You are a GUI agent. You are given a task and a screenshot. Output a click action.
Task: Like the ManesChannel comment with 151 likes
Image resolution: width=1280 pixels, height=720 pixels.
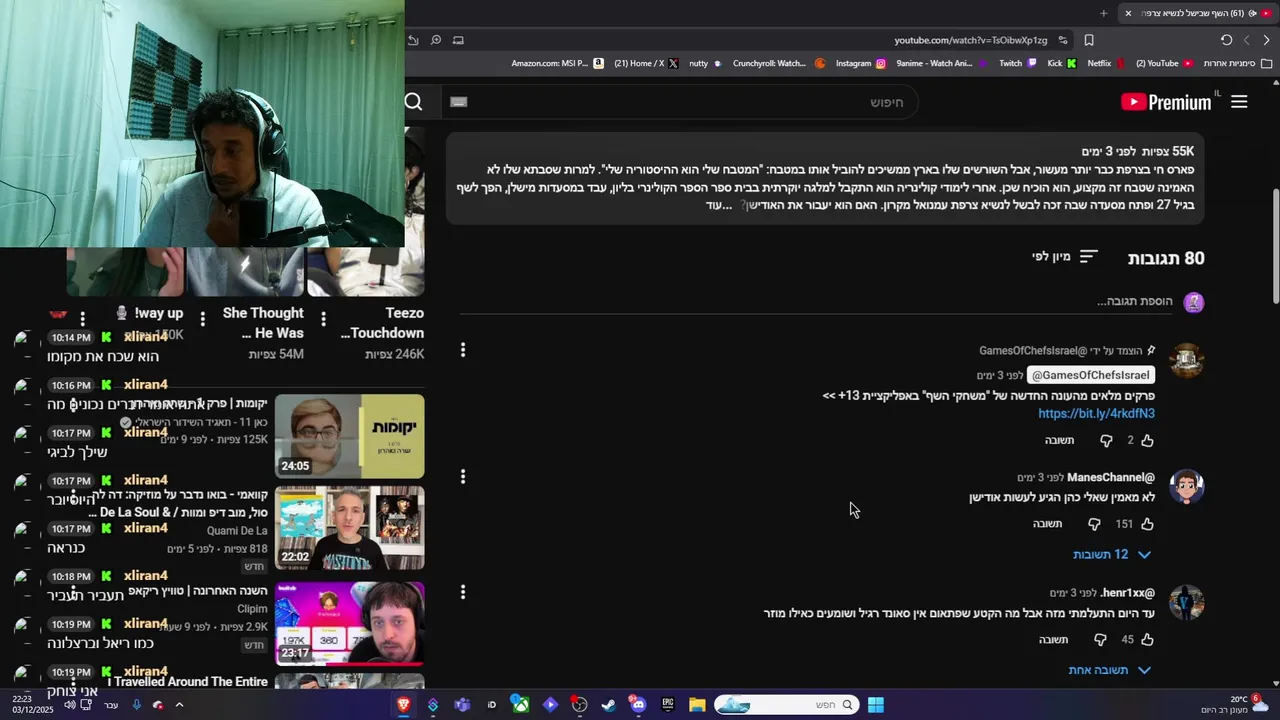[1147, 524]
